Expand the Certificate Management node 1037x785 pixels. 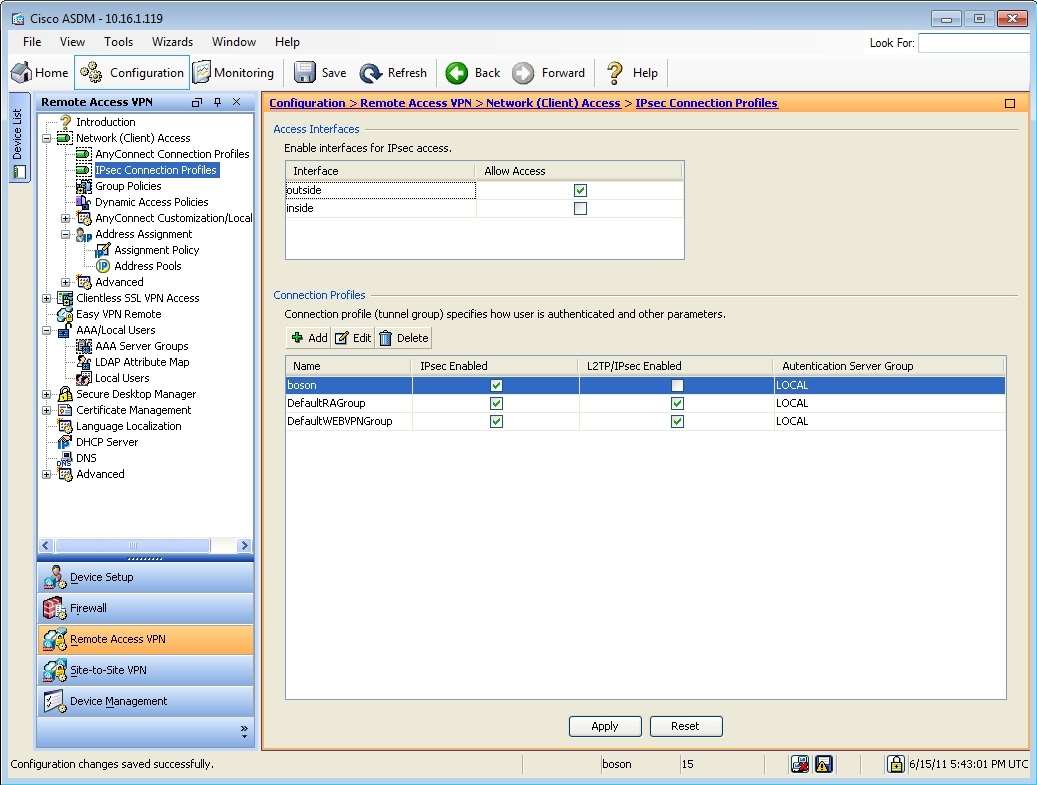46,410
